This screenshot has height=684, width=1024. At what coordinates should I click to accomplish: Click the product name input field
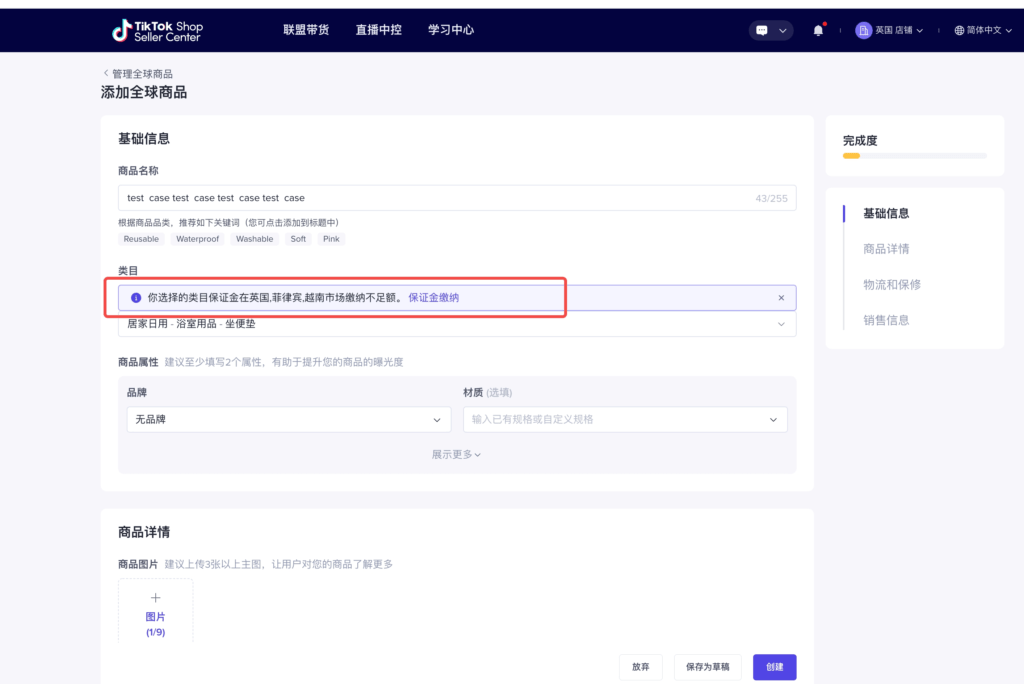(456, 197)
